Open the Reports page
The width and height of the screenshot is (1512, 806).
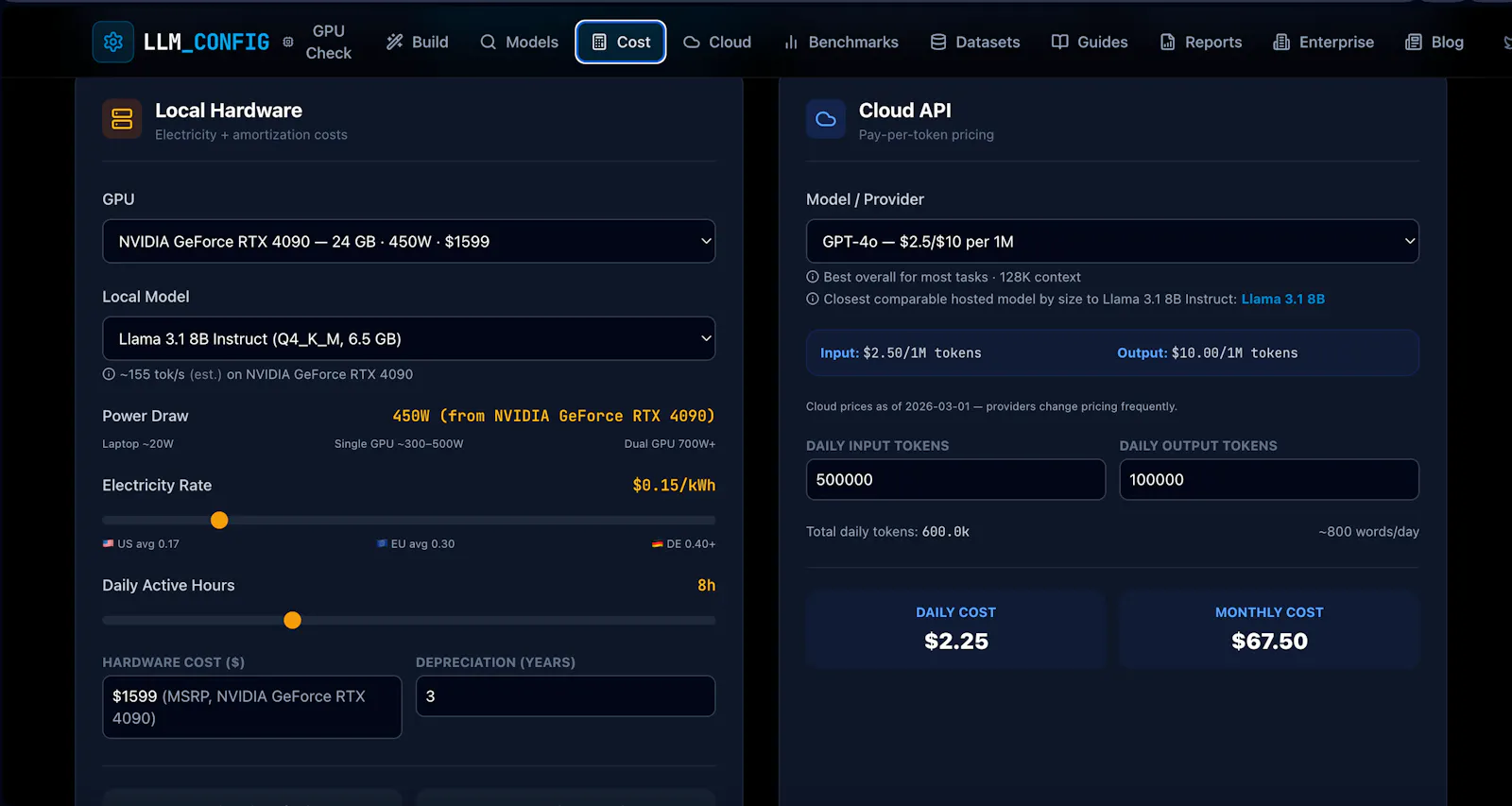click(x=1200, y=42)
